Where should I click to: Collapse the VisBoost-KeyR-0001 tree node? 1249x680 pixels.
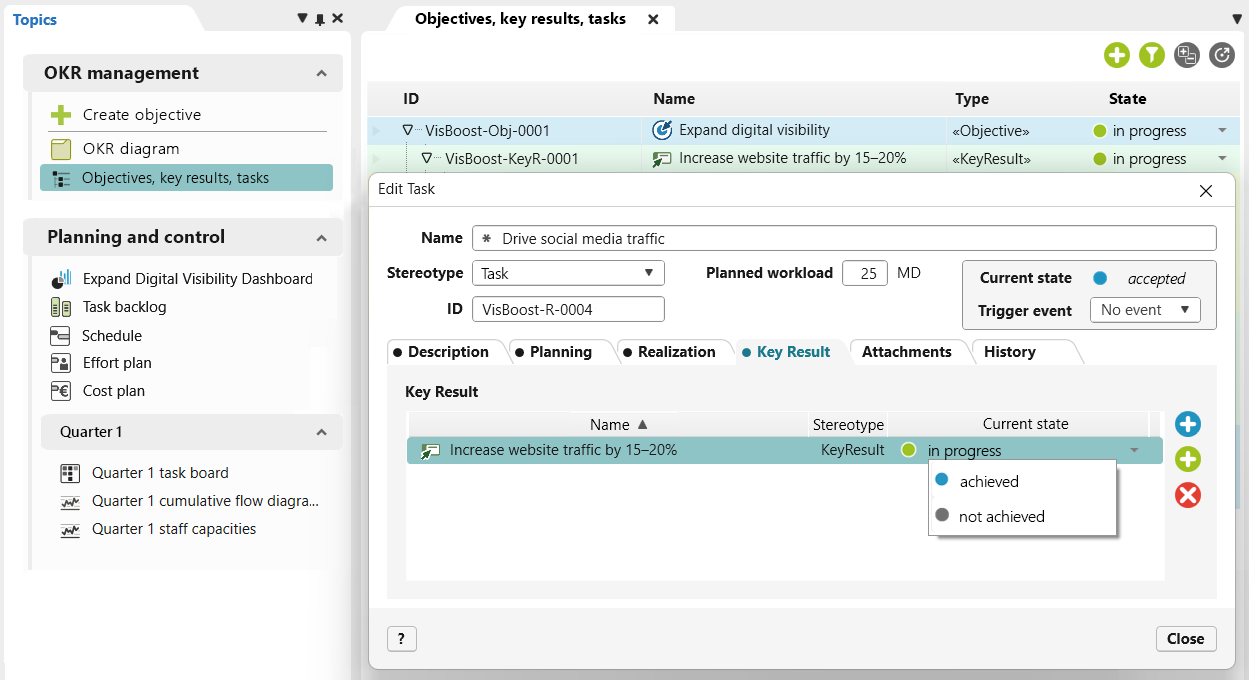tap(427, 158)
